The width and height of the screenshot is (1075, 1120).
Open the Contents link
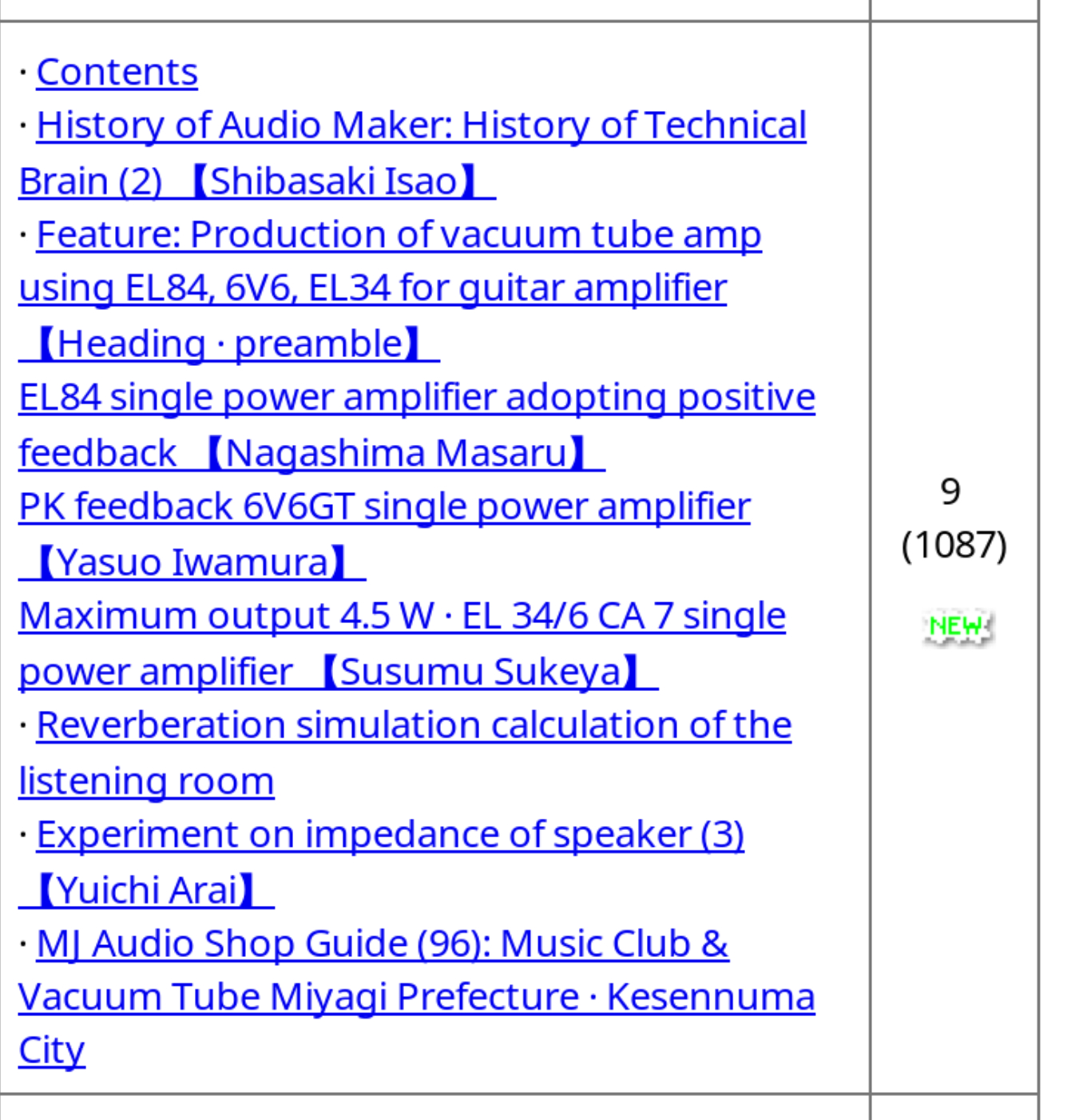point(117,73)
